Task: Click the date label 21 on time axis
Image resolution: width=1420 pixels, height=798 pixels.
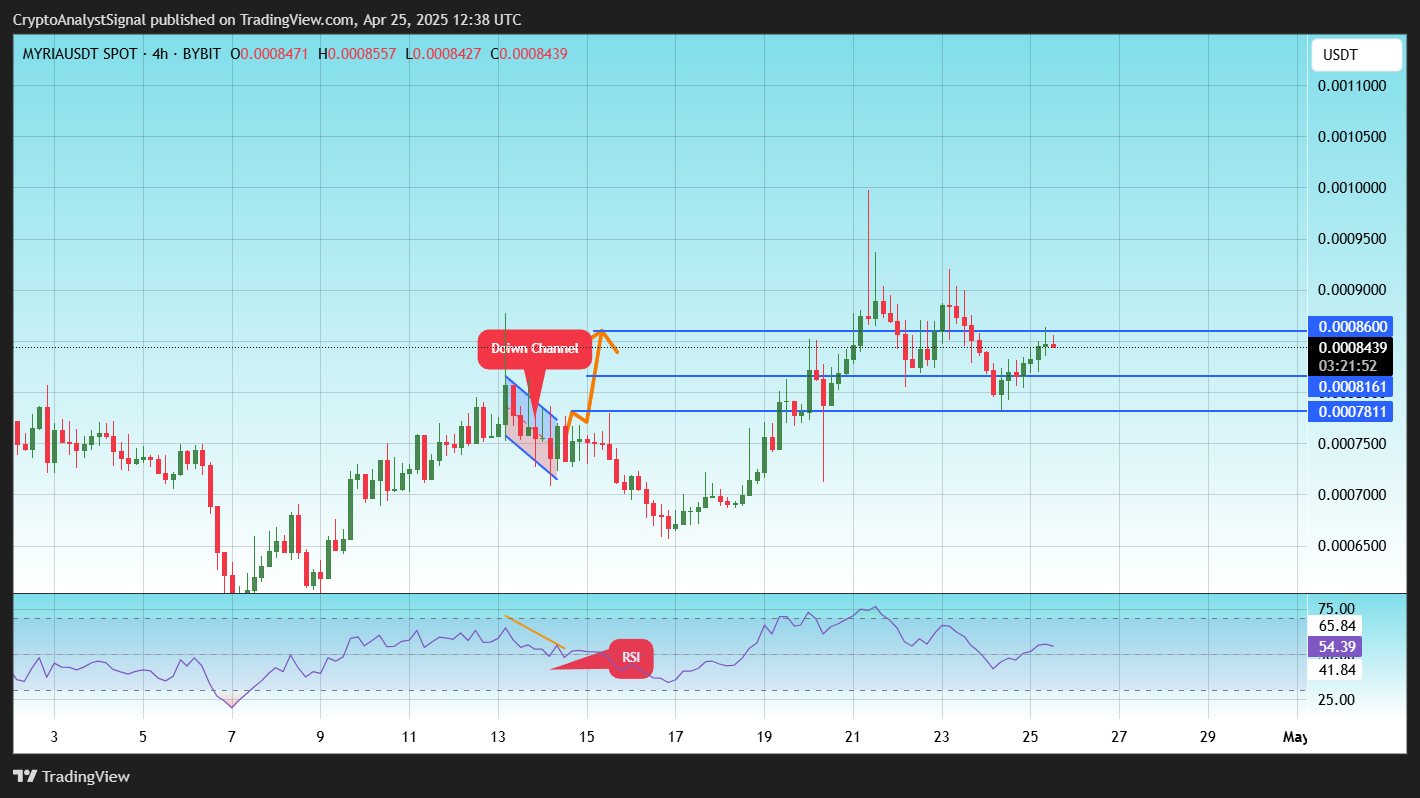Action: coord(852,737)
